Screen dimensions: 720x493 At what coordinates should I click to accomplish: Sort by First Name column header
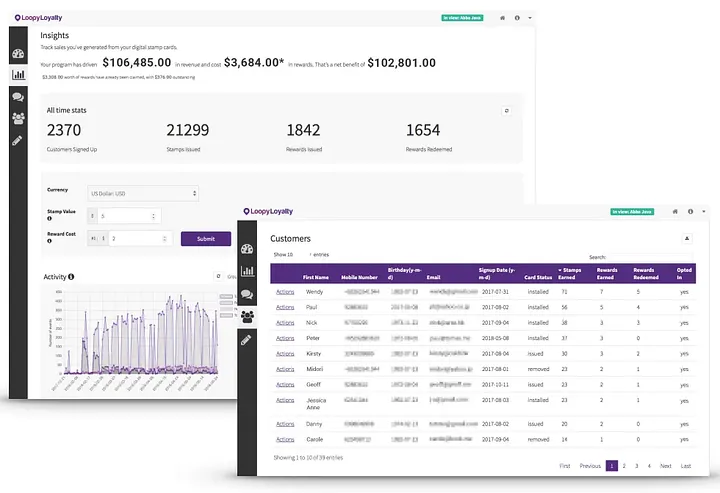click(316, 277)
